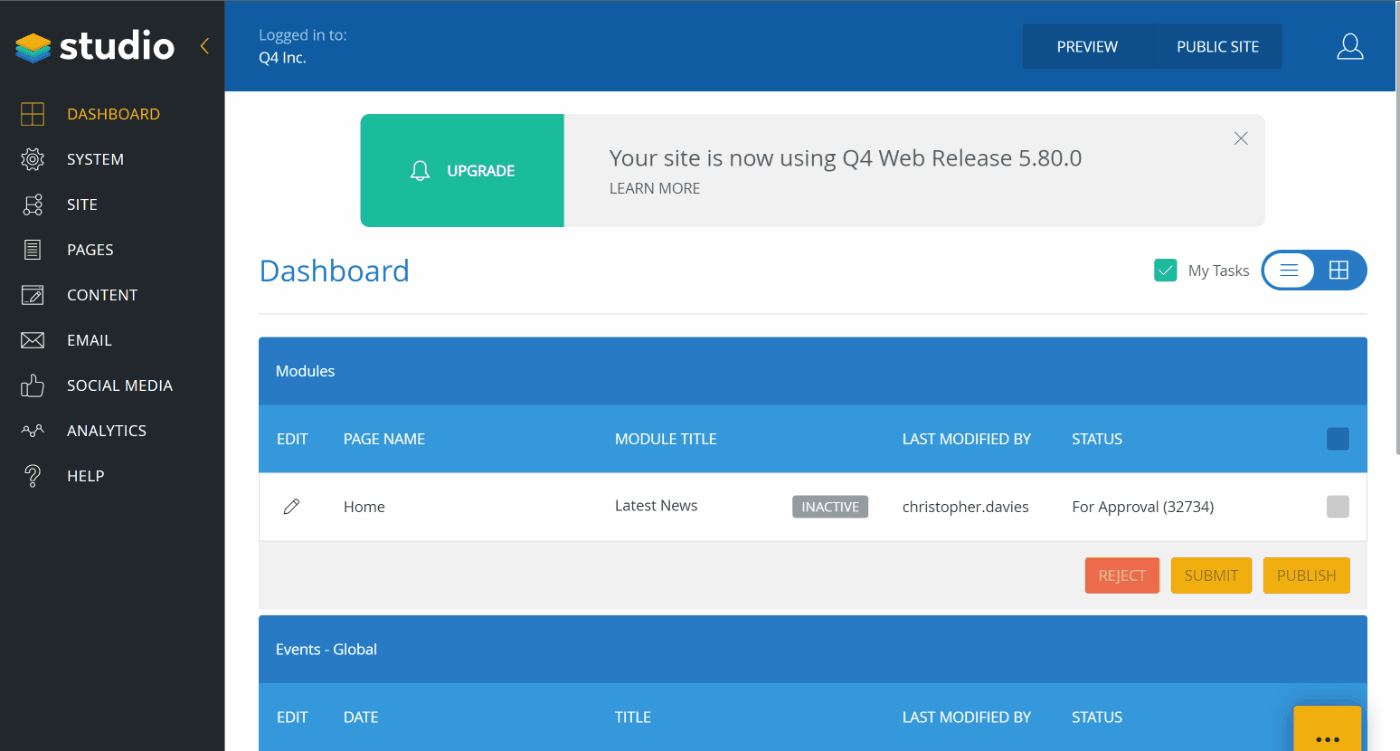Click the red Reject button
Viewport: 1400px width, 751px height.
point(1122,575)
